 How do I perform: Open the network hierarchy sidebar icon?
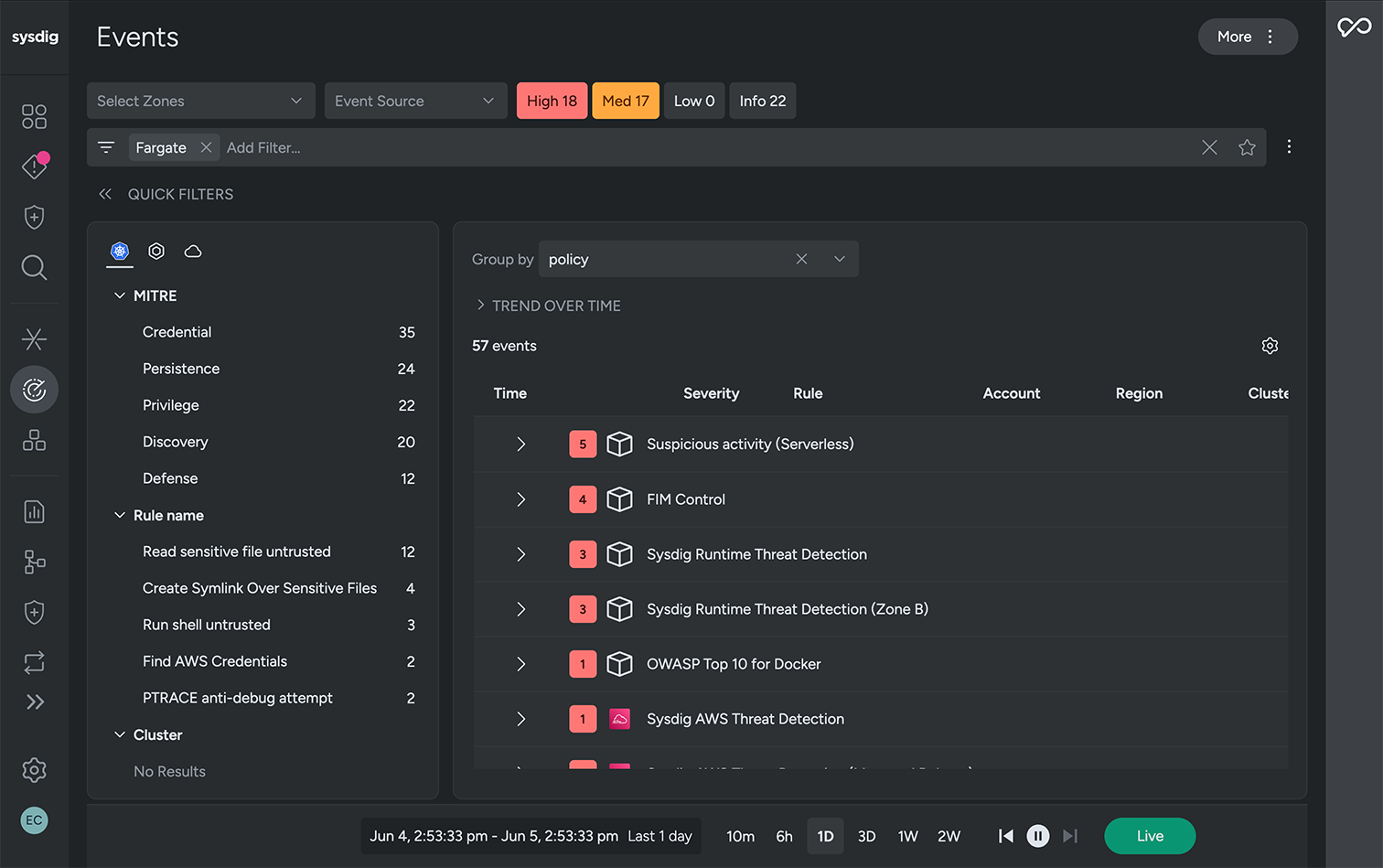click(x=34, y=562)
